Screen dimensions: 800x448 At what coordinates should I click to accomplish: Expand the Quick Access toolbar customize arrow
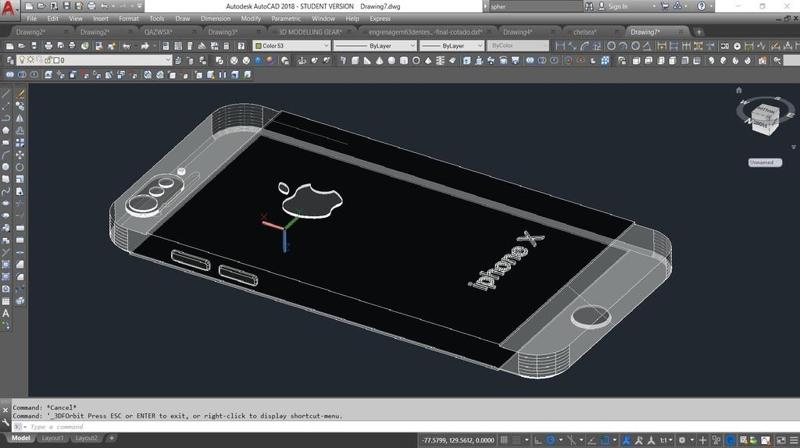pyautogui.click(x=139, y=6)
